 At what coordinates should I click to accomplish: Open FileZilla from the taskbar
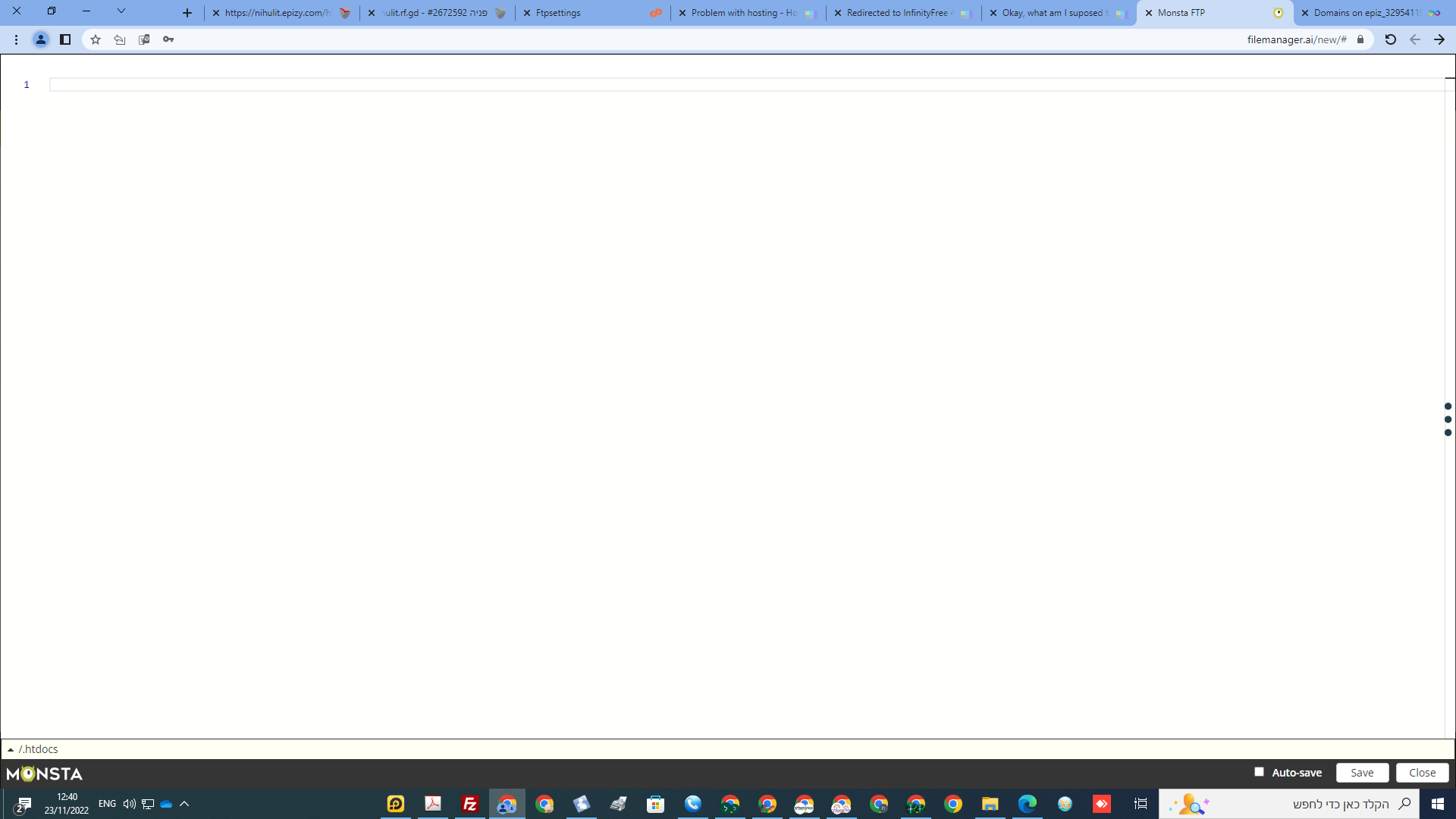tap(470, 804)
